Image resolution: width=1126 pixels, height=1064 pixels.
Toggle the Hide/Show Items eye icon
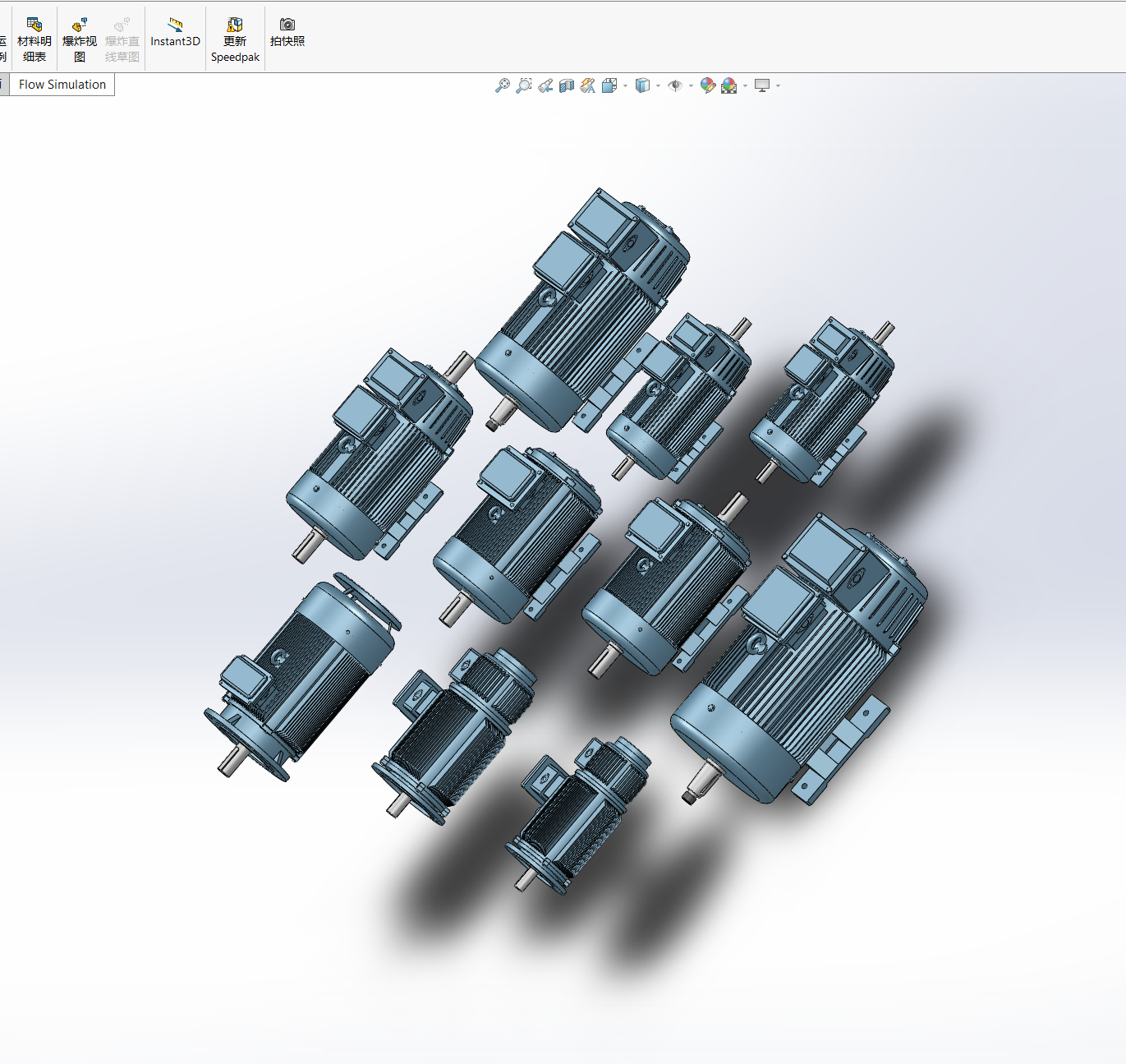click(x=676, y=85)
